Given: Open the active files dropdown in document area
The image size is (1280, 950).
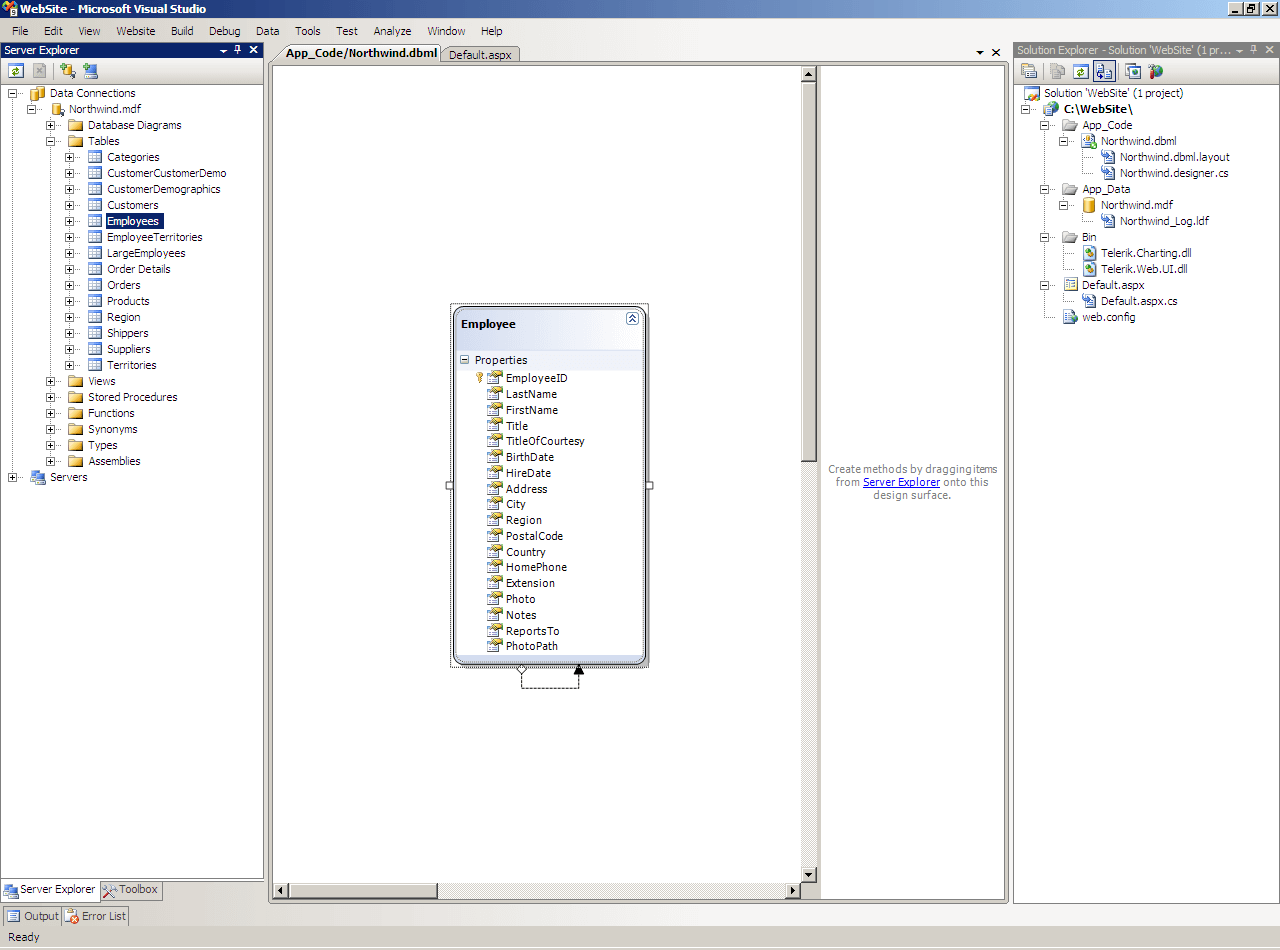Looking at the screenshot, I should [980, 53].
